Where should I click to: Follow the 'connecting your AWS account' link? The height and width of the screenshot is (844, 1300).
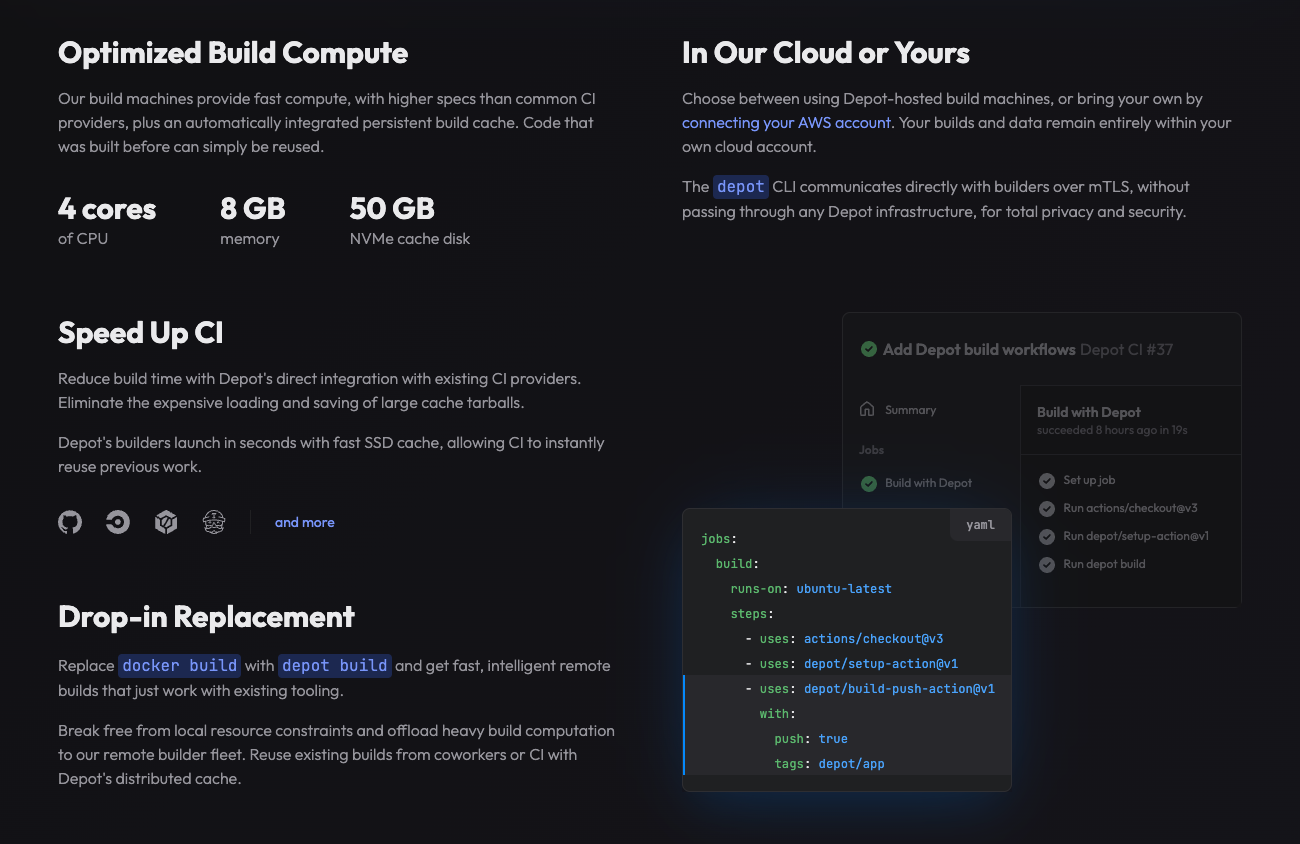[x=786, y=123]
